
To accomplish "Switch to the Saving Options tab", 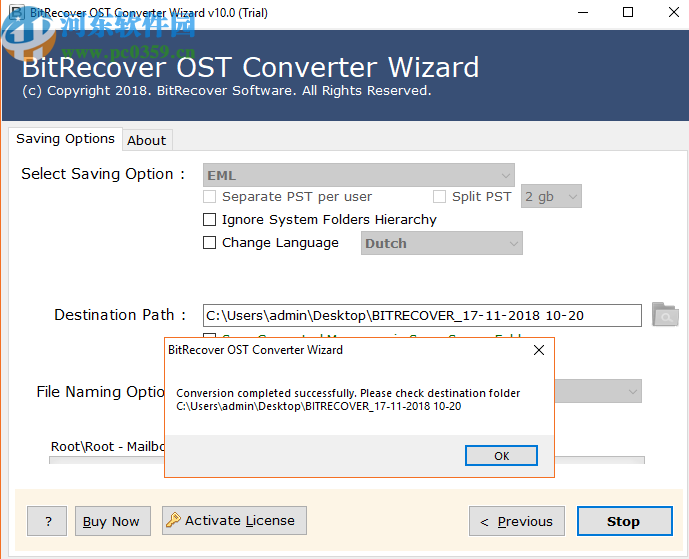I will click(x=65, y=139).
